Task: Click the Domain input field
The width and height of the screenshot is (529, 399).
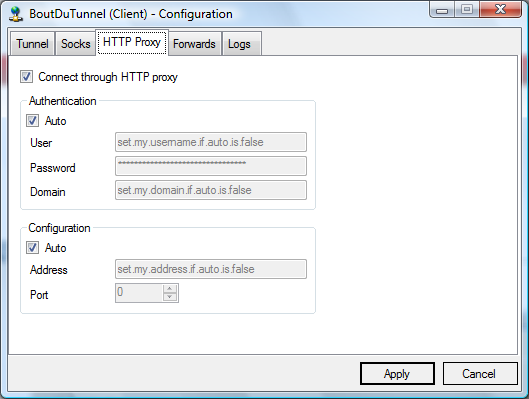Action: coord(211,190)
